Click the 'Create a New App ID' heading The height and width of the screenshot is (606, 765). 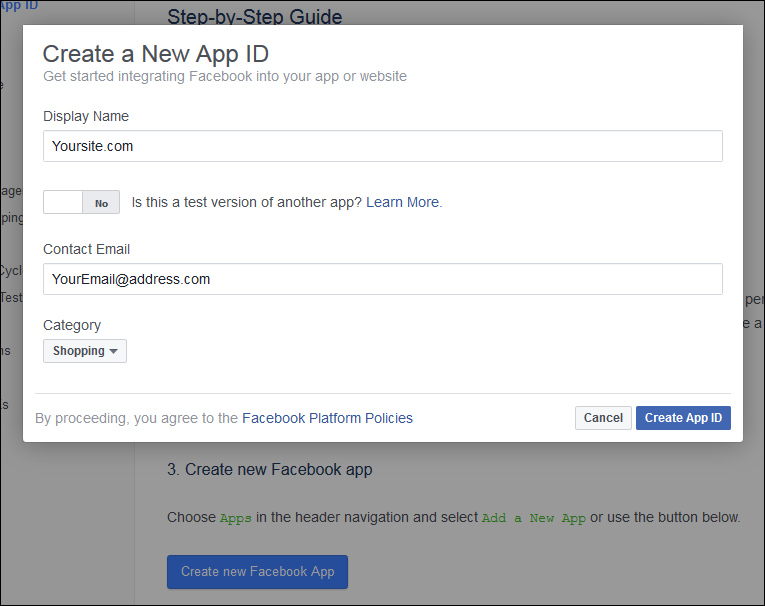(156, 54)
